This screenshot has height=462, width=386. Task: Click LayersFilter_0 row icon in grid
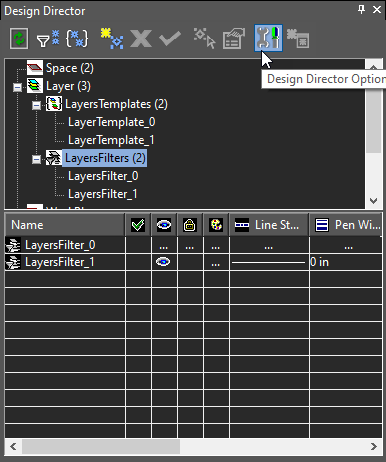[13, 245]
